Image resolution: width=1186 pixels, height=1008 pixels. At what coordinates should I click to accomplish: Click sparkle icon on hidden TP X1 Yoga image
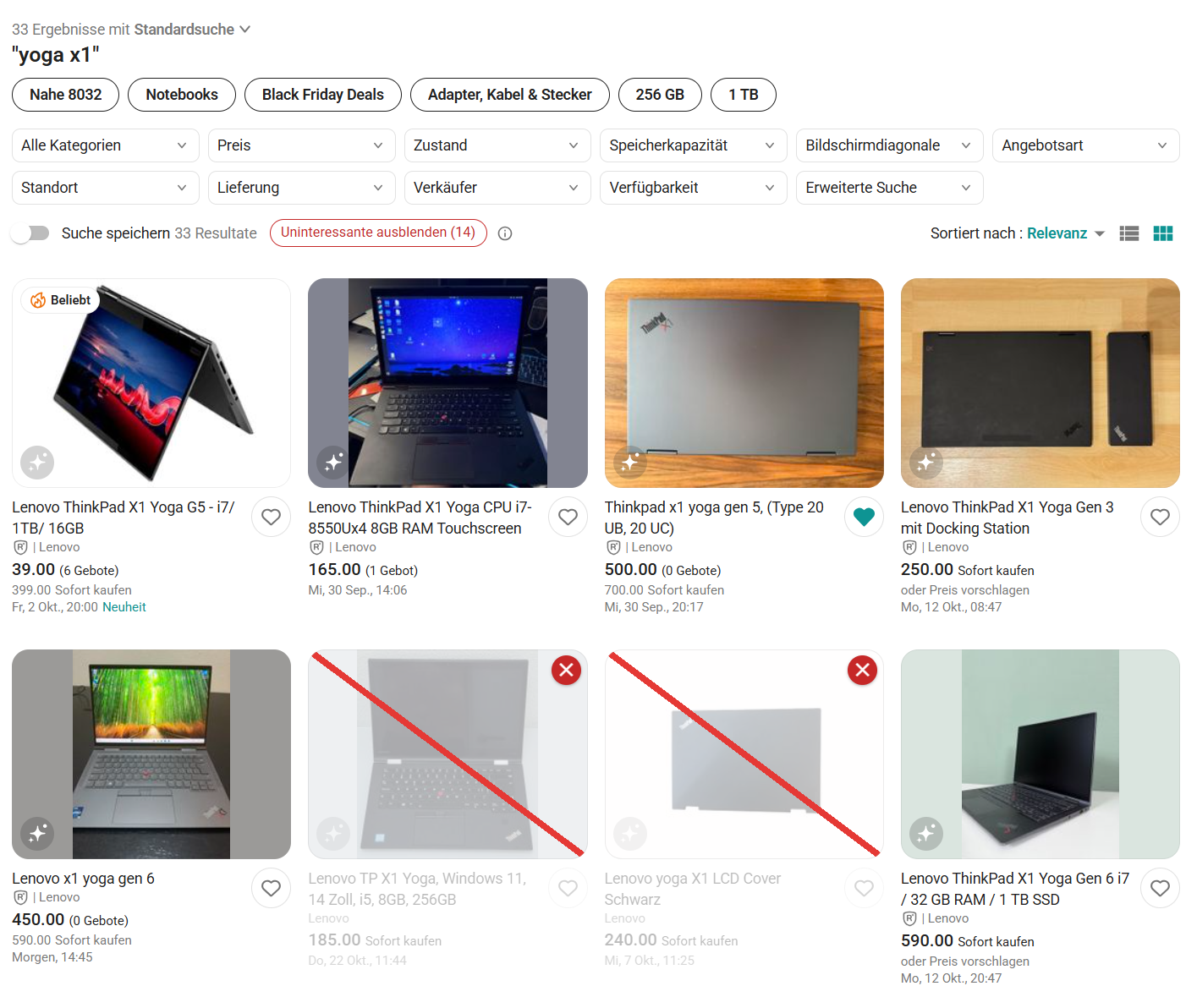pos(333,834)
